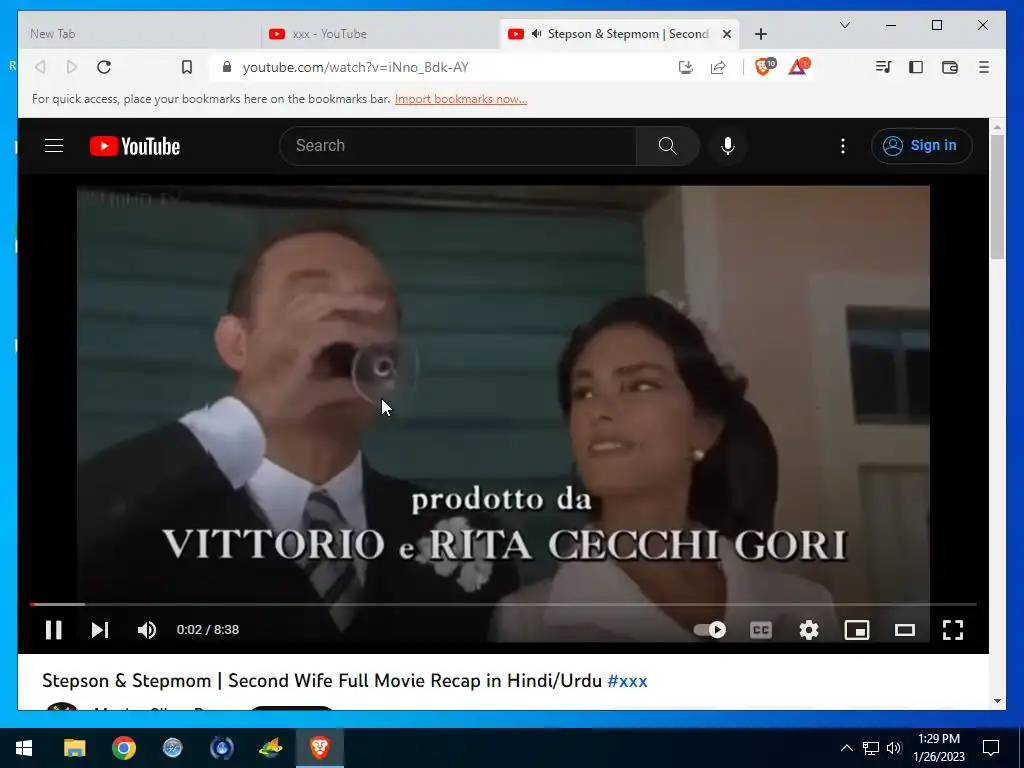Open network status tray icon
Viewport: 1024px width, 768px height.
[871, 748]
